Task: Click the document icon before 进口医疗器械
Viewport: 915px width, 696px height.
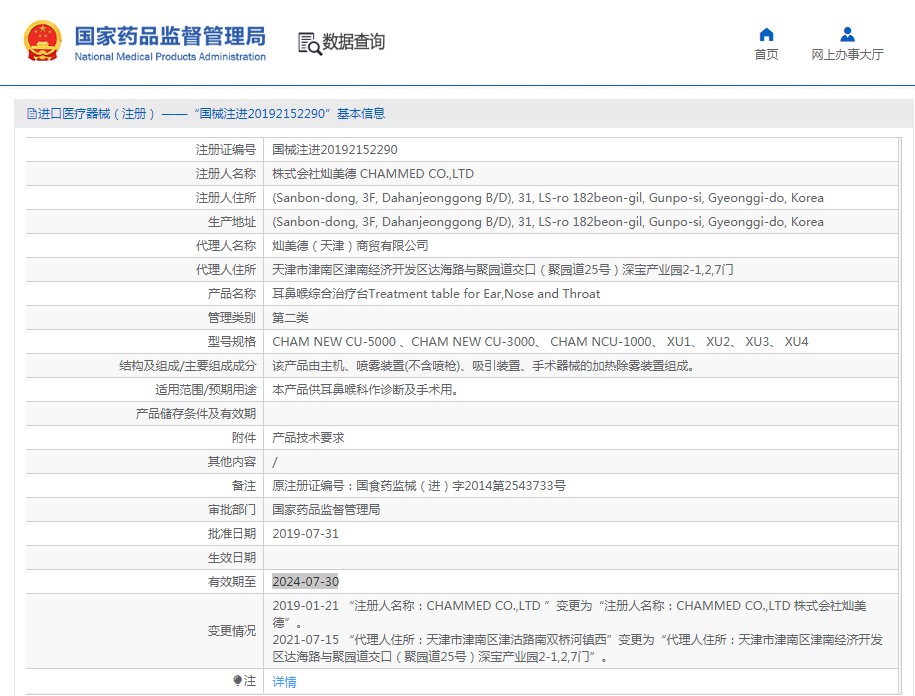Action: (32, 114)
